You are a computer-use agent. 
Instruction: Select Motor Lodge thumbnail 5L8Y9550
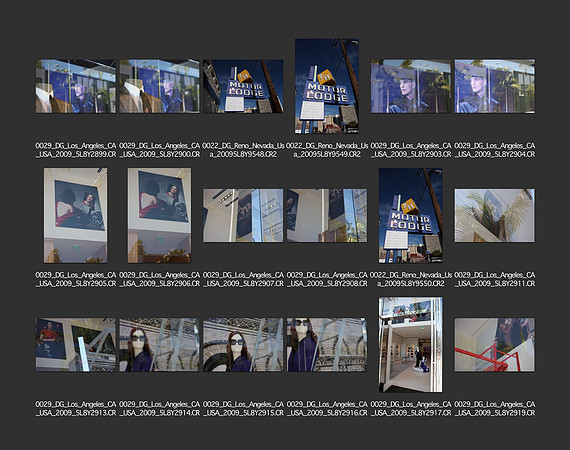tap(411, 216)
